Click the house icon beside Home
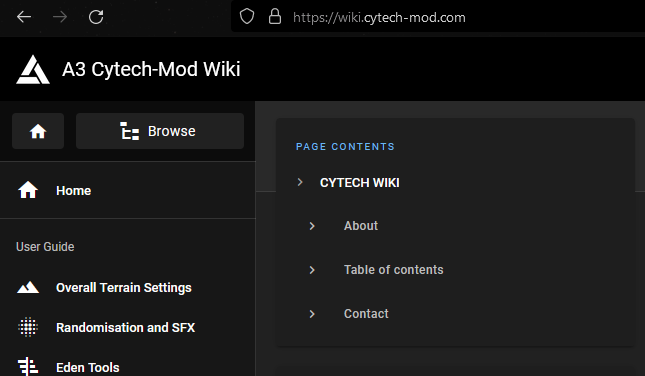645x376 pixels. [x=28, y=190]
